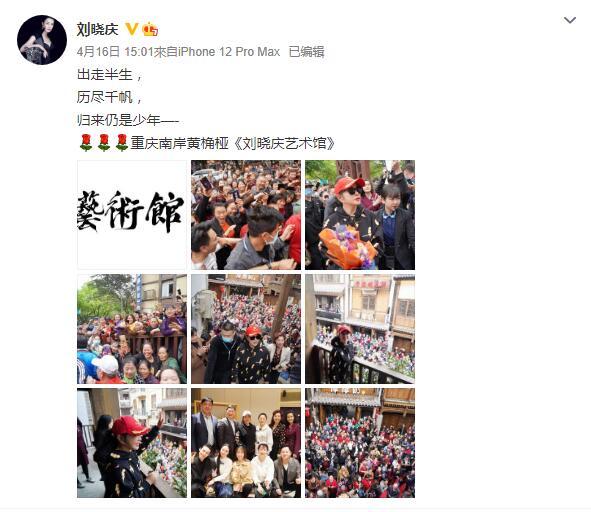
Task: Click the first rose emoji
Action: (86, 143)
